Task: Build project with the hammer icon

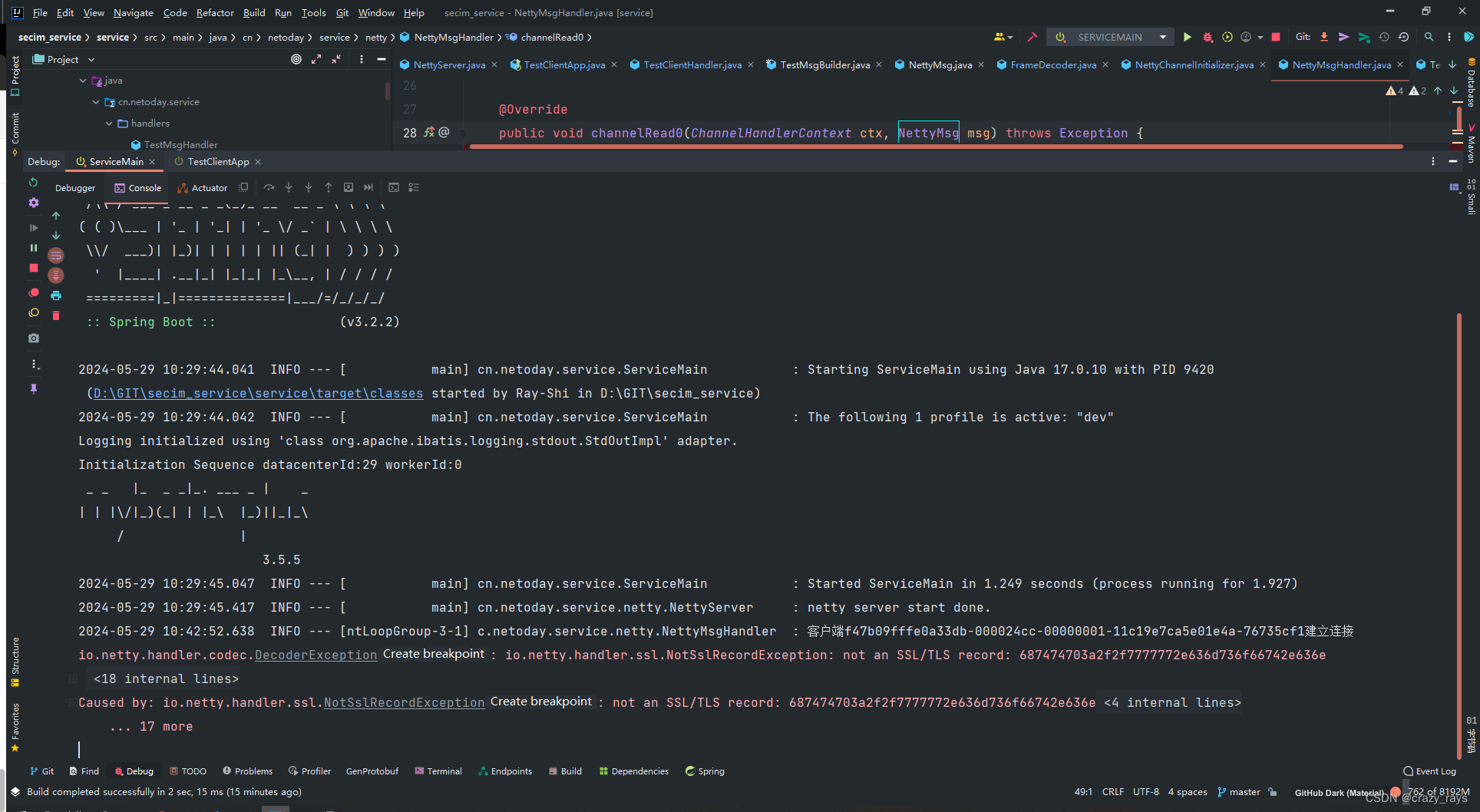Action: coord(1032,37)
